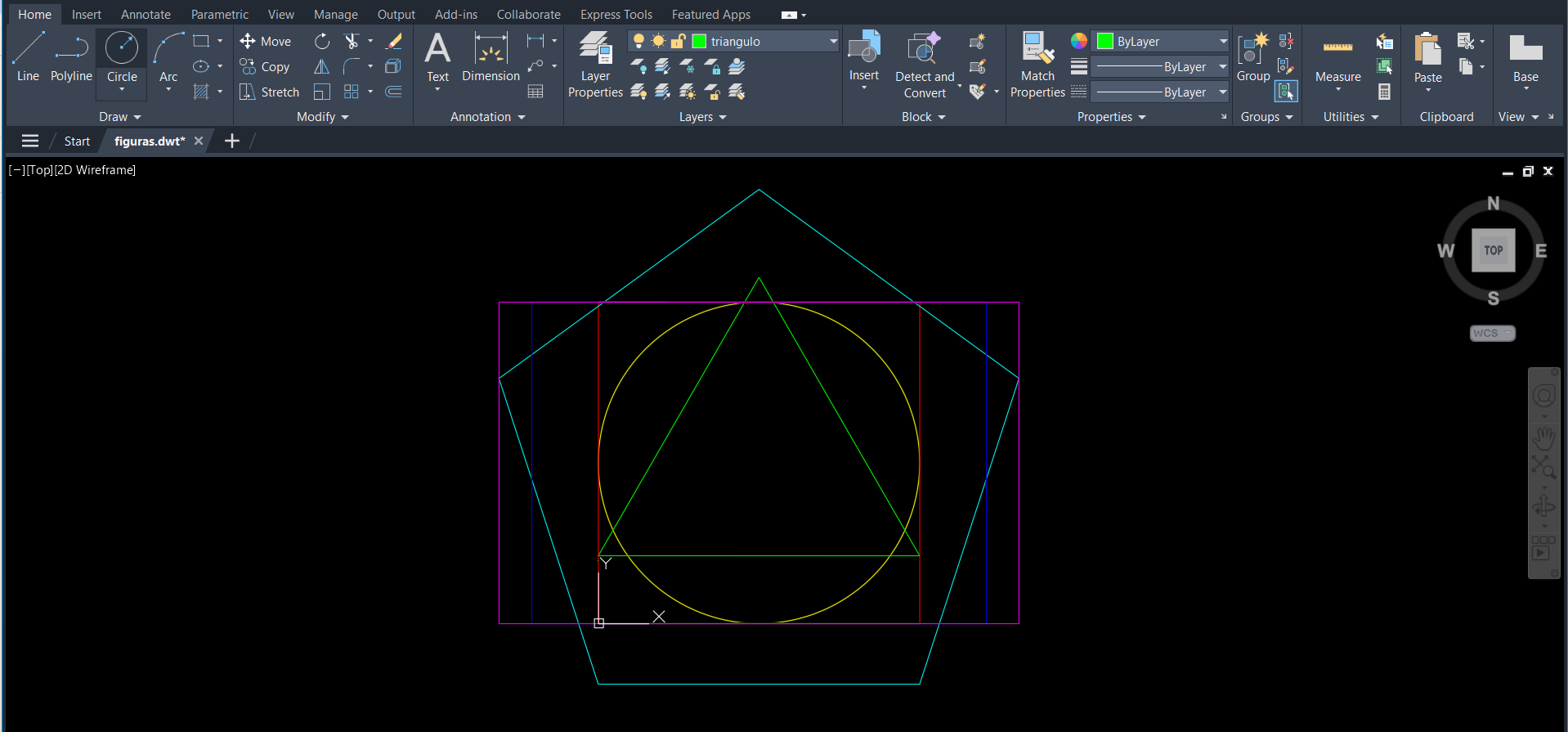
Task: Toggle freeze sun icon for triangulo layer
Action: coord(658,42)
